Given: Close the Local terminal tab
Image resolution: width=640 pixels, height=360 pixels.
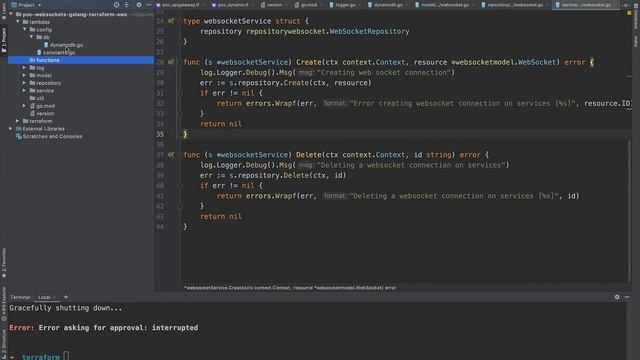Looking at the screenshot, I should pyautogui.click(x=55, y=298).
